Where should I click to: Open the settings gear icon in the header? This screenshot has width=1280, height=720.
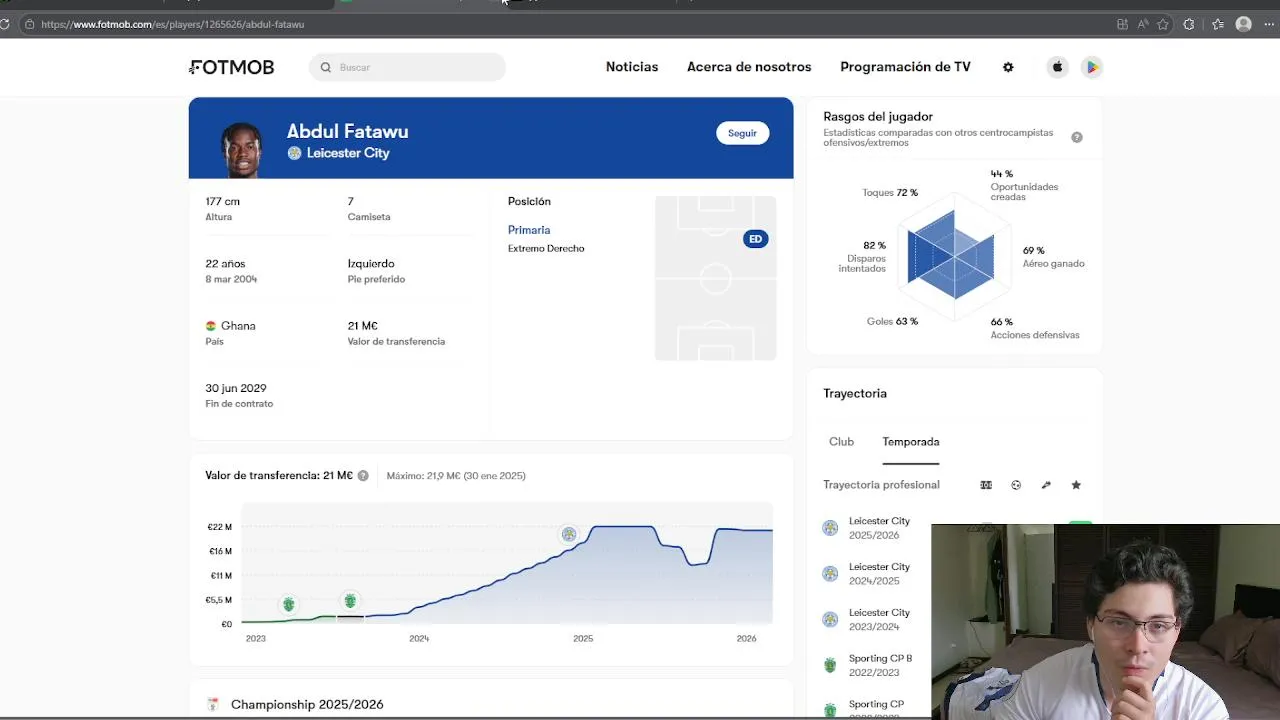1008,67
